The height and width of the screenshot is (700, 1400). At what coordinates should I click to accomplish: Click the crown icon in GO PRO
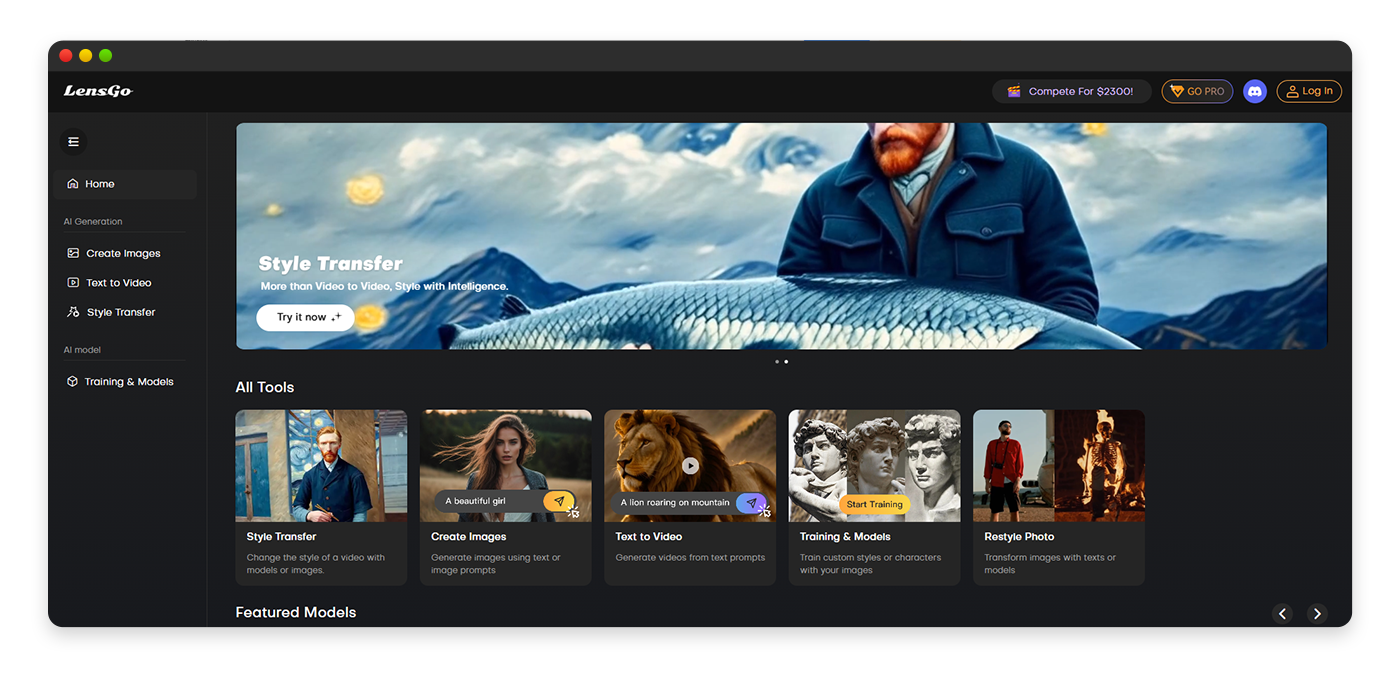tap(1177, 91)
